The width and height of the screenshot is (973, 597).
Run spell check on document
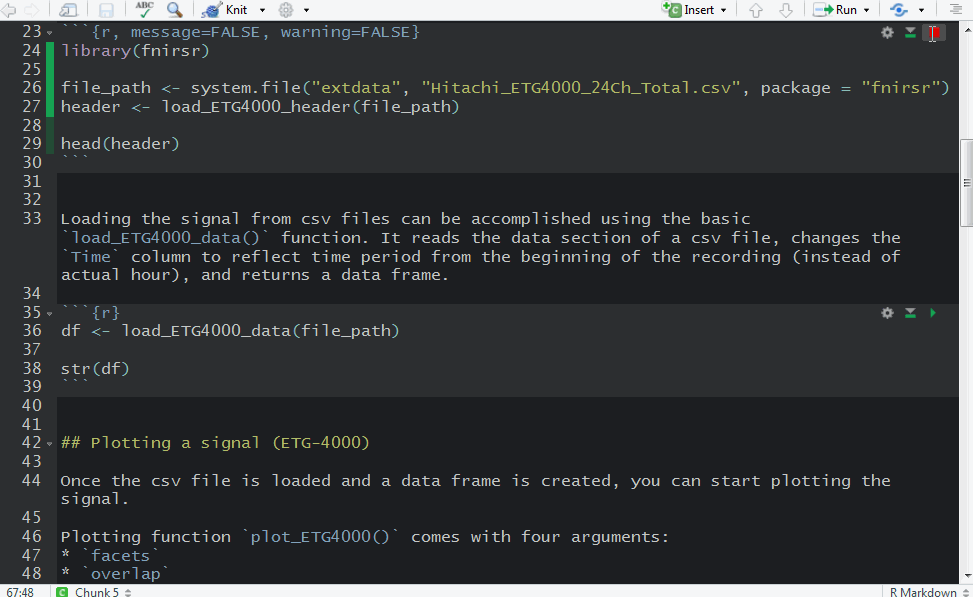tap(144, 9)
